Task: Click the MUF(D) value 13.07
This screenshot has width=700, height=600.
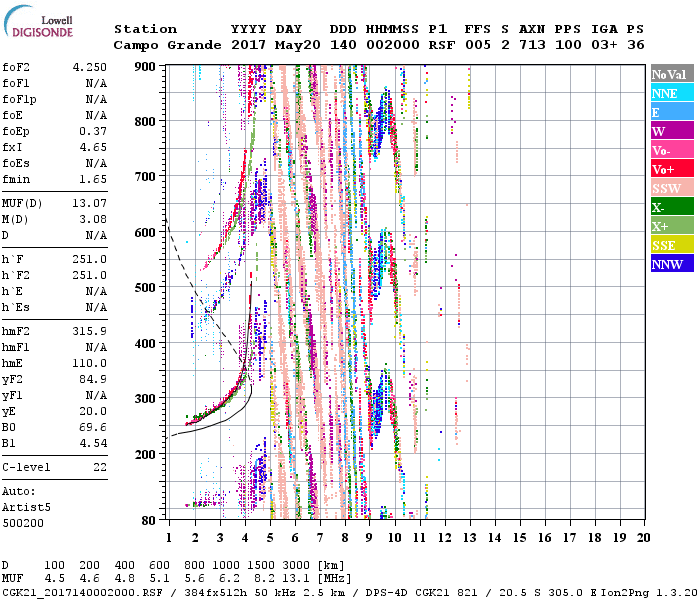Action: point(90,204)
